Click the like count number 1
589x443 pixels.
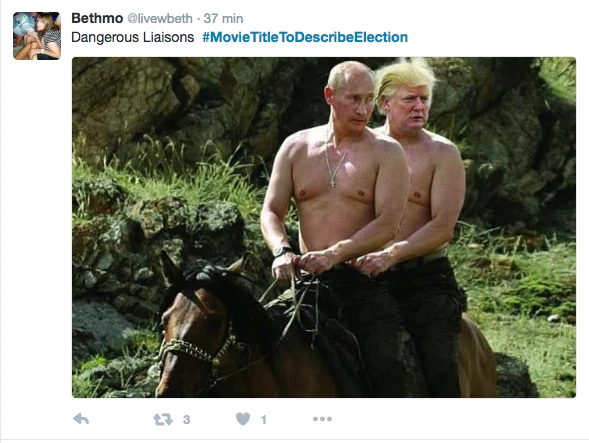click(x=264, y=419)
